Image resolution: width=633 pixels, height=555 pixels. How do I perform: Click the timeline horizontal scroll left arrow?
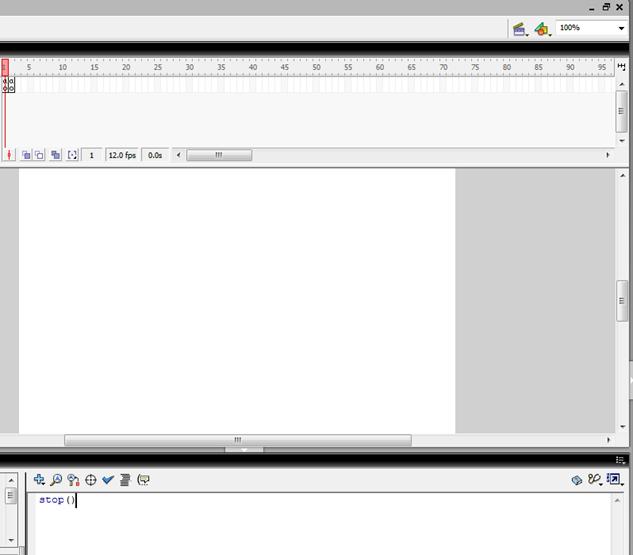pos(178,155)
